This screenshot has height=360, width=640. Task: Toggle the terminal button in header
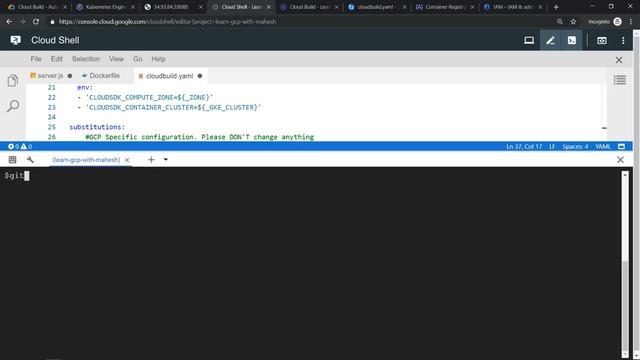(x=572, y=40)
